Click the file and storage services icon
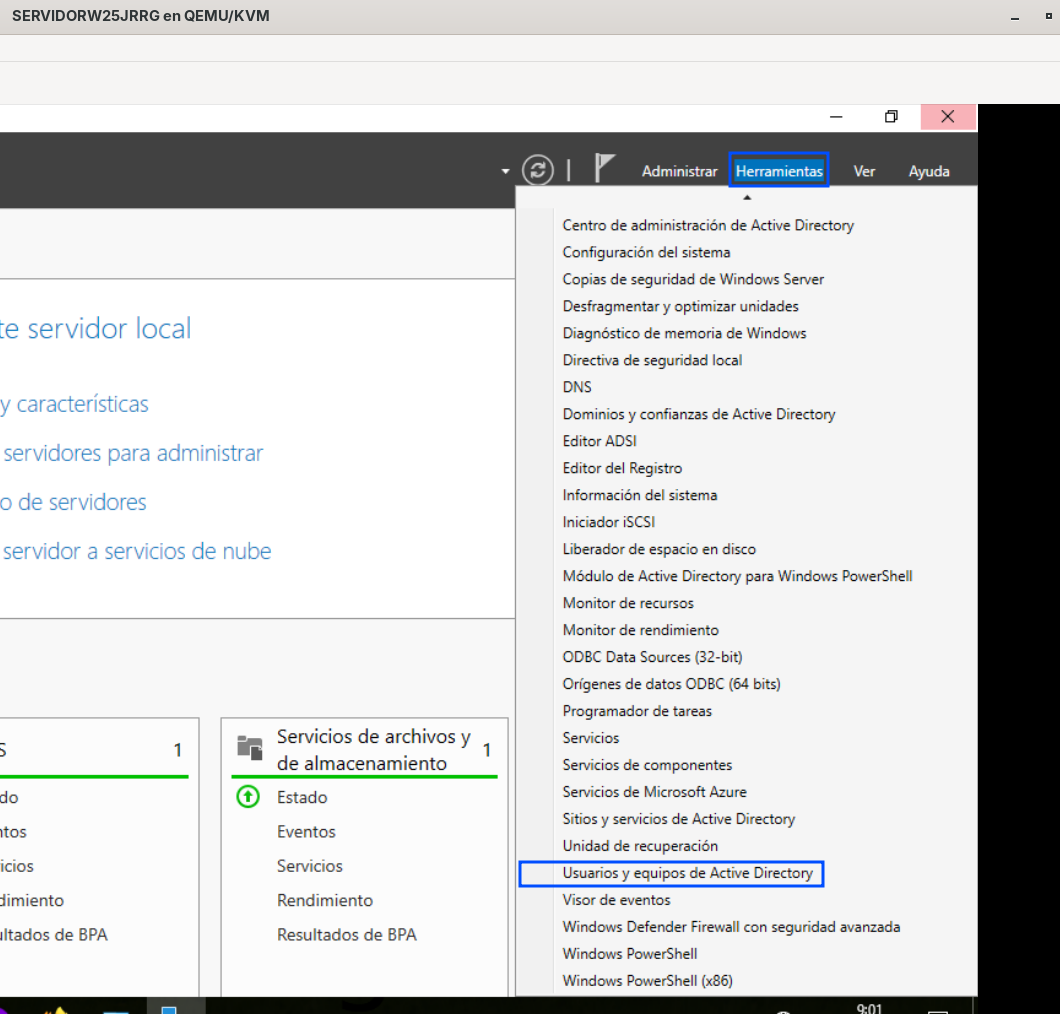Image resolution: width=1060 pixels, height=1014 pixels. [250, 748]
